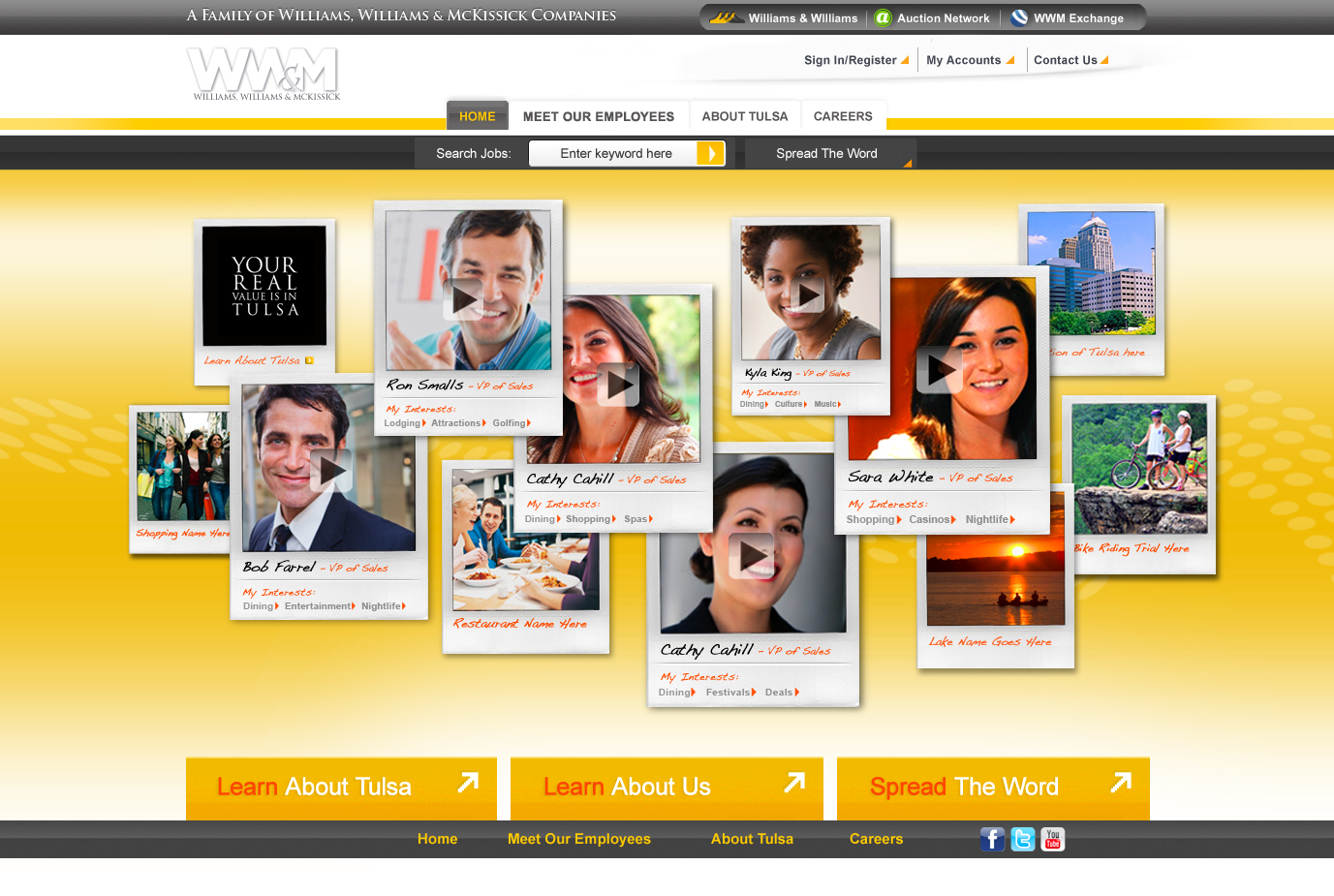Click Sara White's Nightlife interest

(x=990, y=520)
